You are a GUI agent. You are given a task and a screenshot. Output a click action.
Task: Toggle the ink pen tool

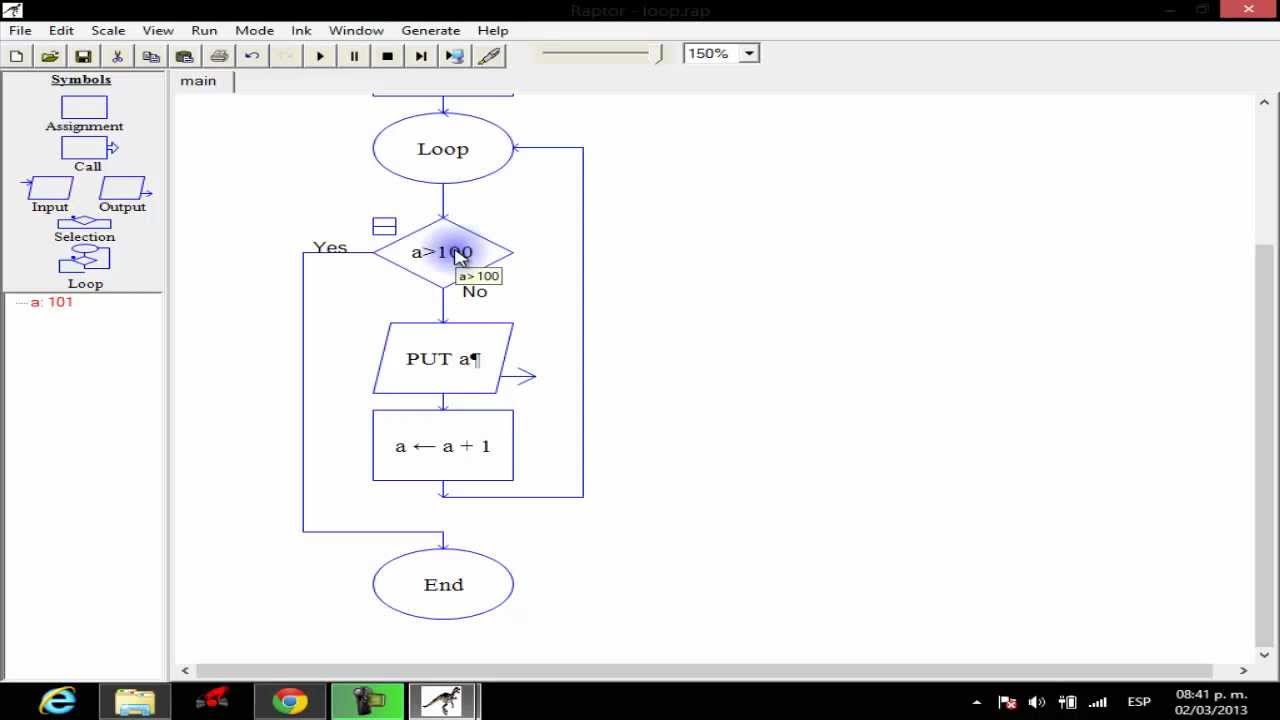pyautogui.click(x=489, y=56)
